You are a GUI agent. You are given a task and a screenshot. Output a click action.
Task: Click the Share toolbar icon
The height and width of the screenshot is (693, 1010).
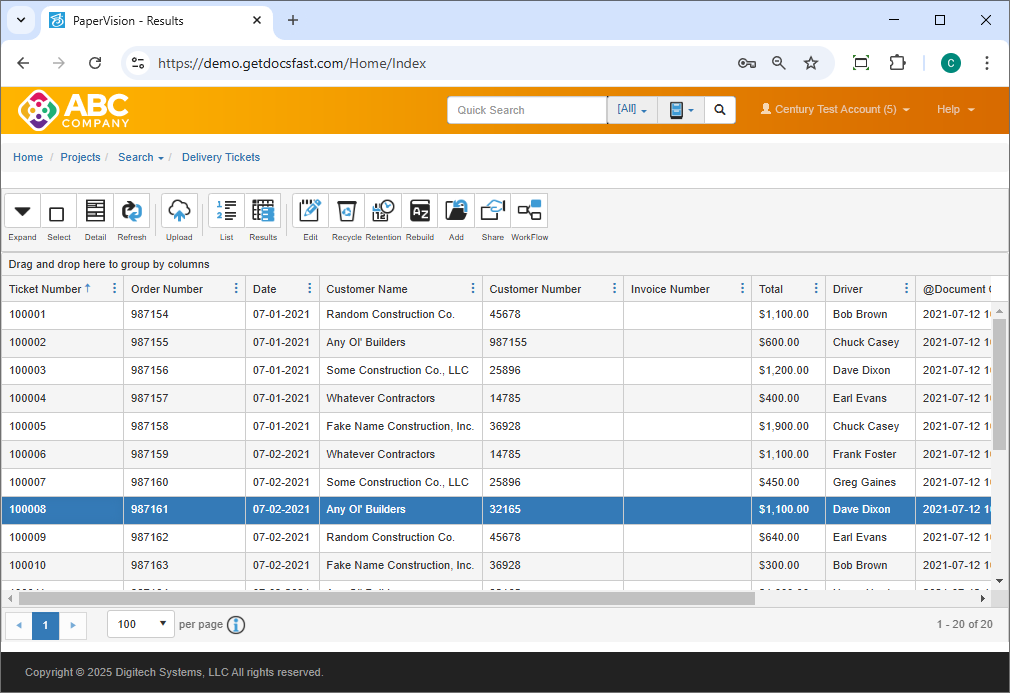(493, 212)
